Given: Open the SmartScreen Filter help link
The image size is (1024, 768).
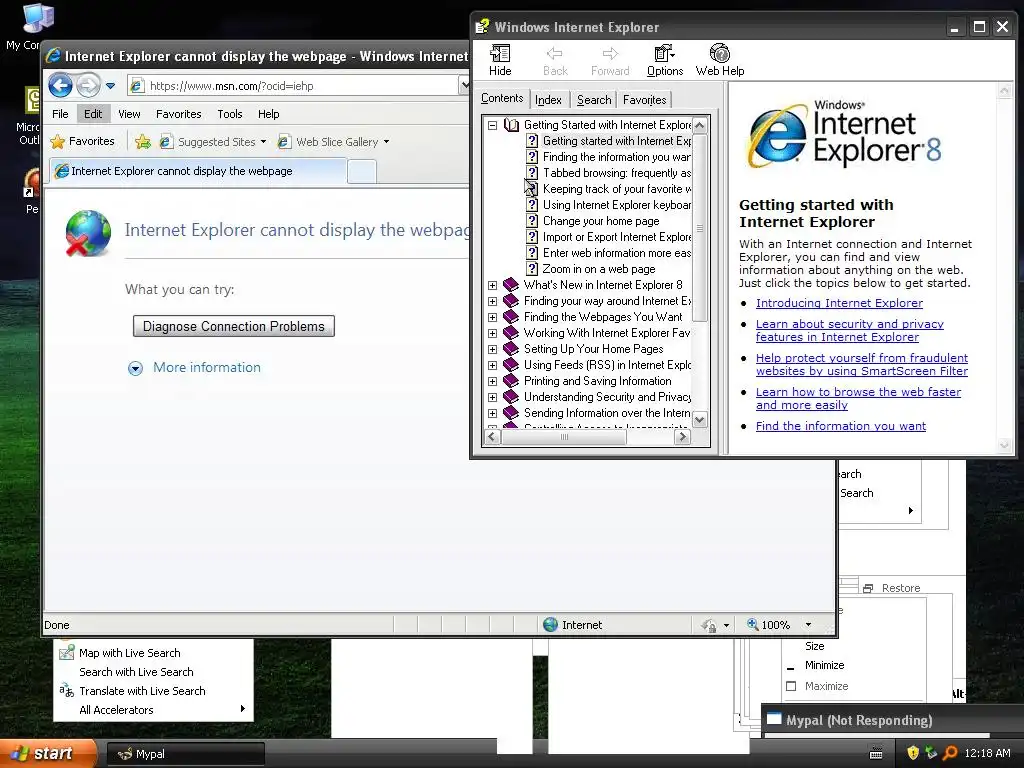Looking at the screenshot, I should pyautogui.click(x=862, y=364).
